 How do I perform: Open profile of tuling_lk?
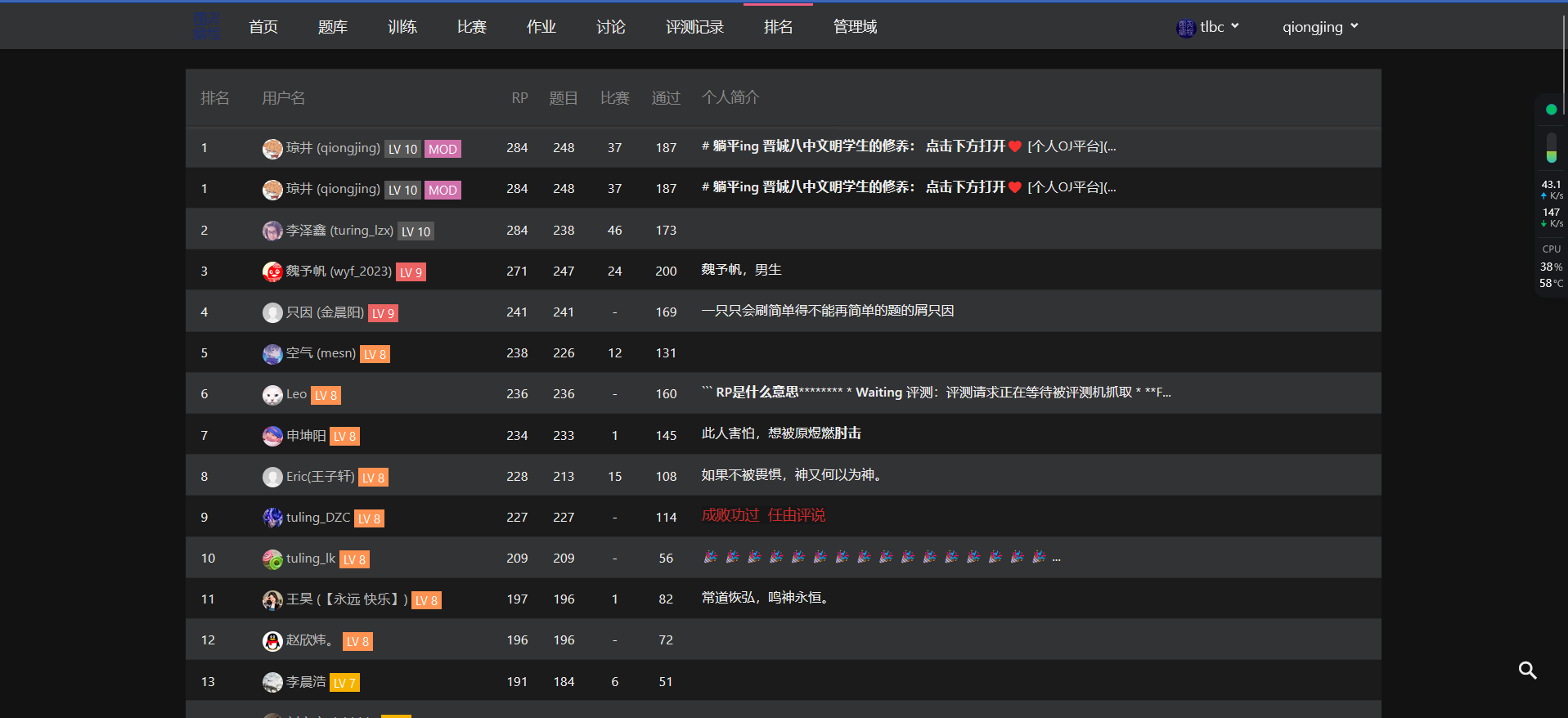pyautogui.click(x=311, y=559)
